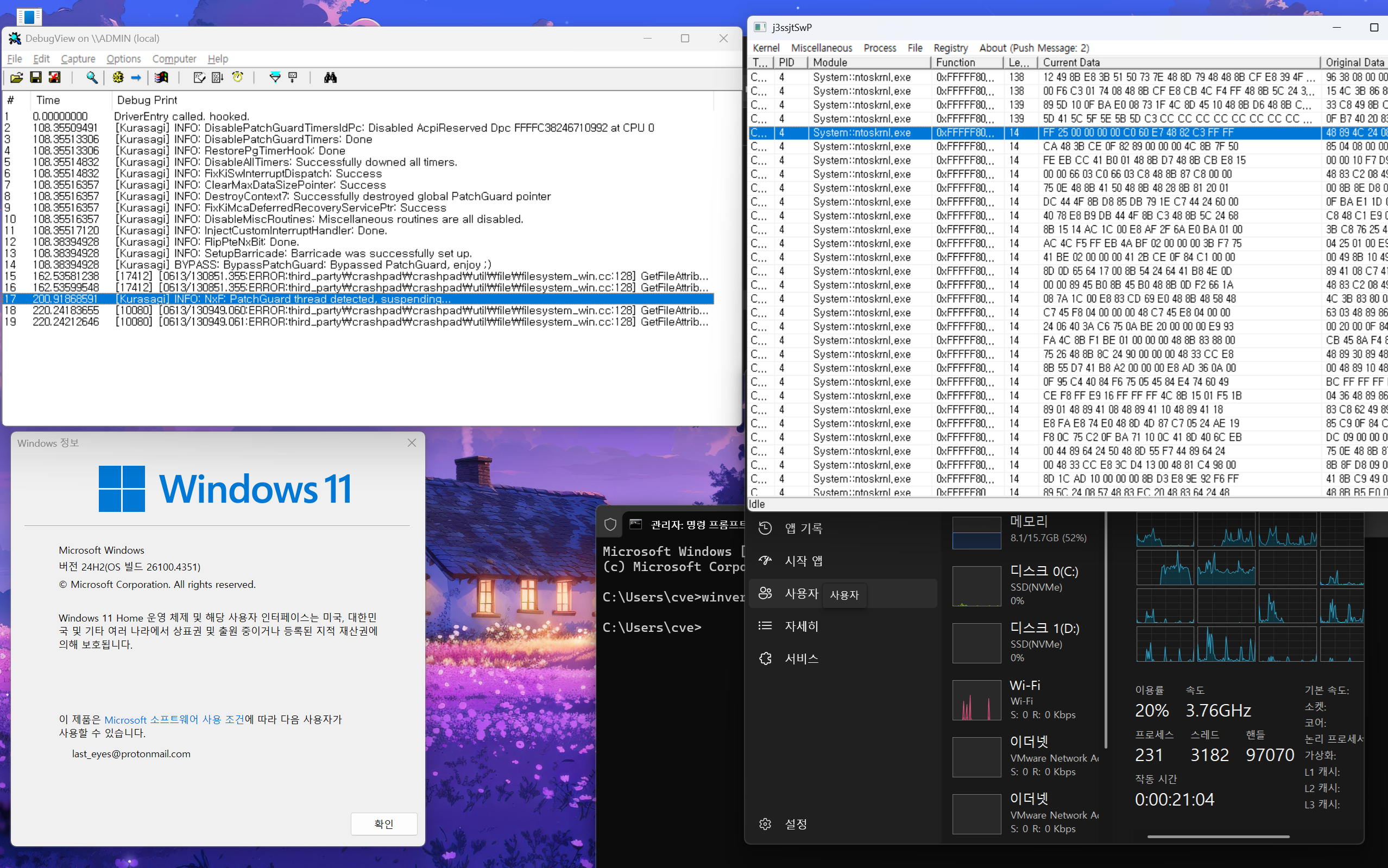Open the Help menu in DebugView

(x=218, y=59)
